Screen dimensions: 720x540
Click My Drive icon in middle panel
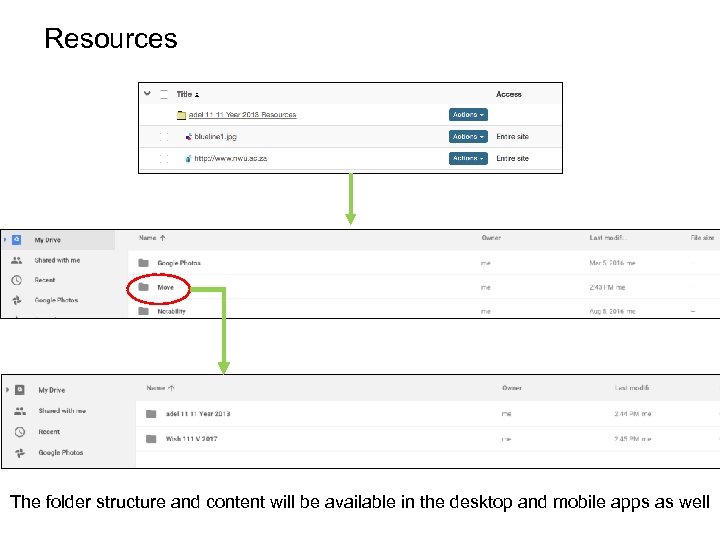click(x=17, y=240)
